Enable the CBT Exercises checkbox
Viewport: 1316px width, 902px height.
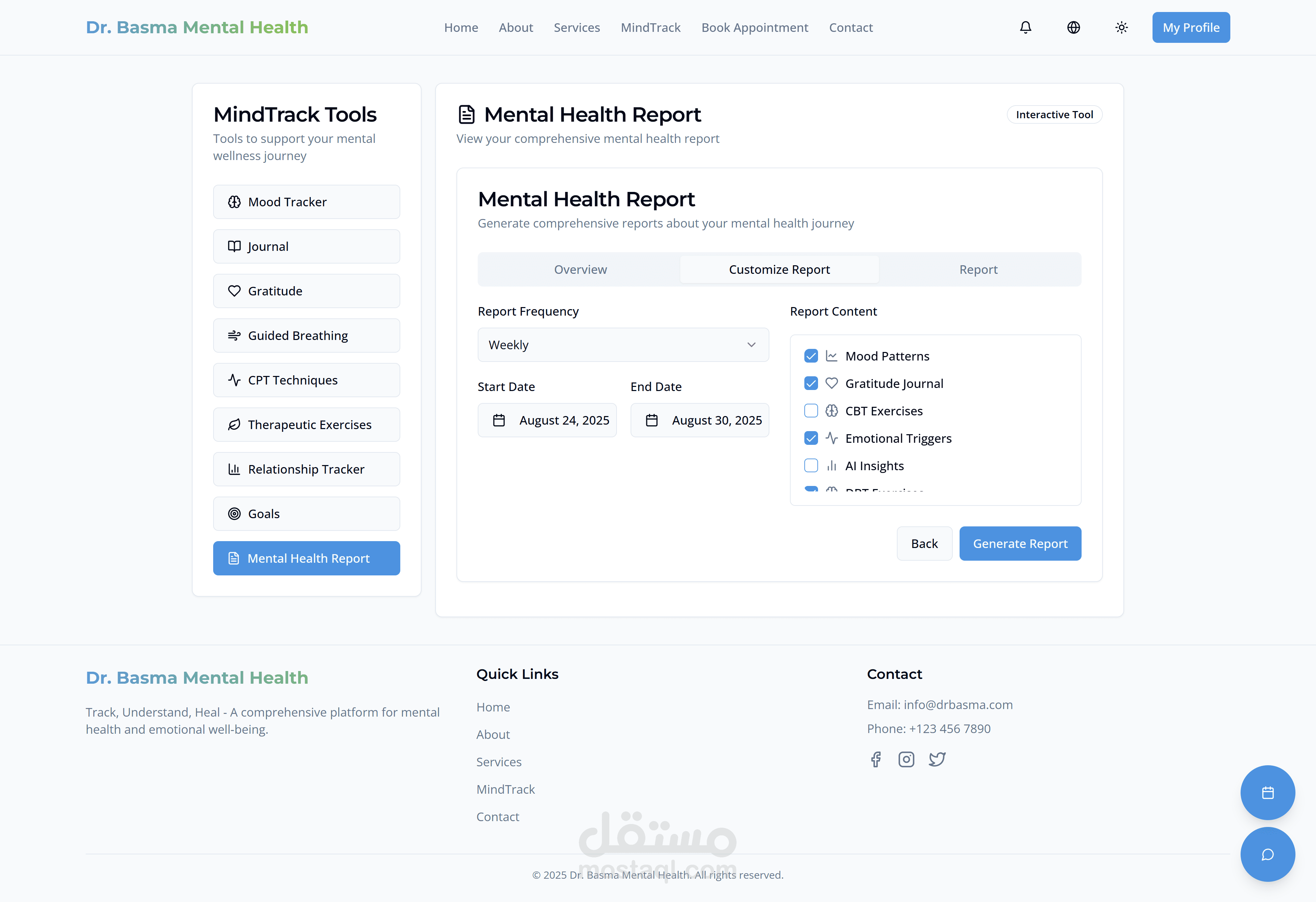811,411
